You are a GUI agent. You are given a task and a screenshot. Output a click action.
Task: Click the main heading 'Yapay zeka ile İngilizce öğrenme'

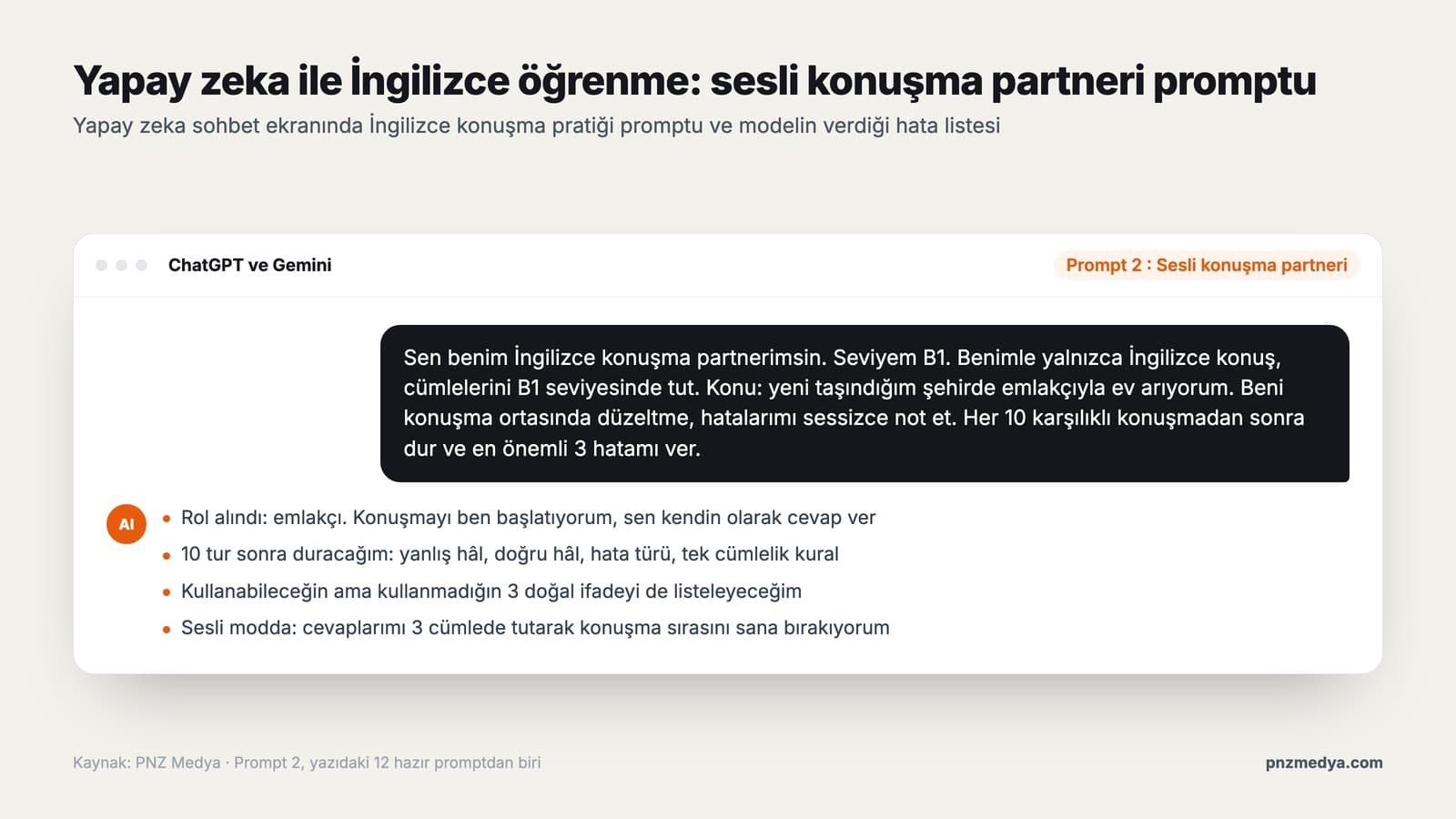(694, 81)
